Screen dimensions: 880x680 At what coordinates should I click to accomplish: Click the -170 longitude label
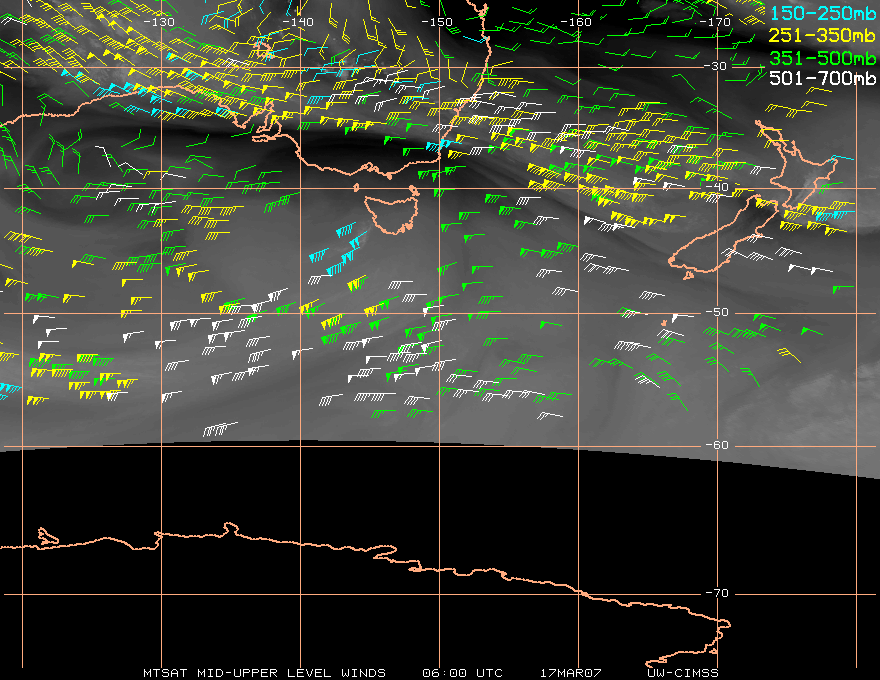click(715, 22)
